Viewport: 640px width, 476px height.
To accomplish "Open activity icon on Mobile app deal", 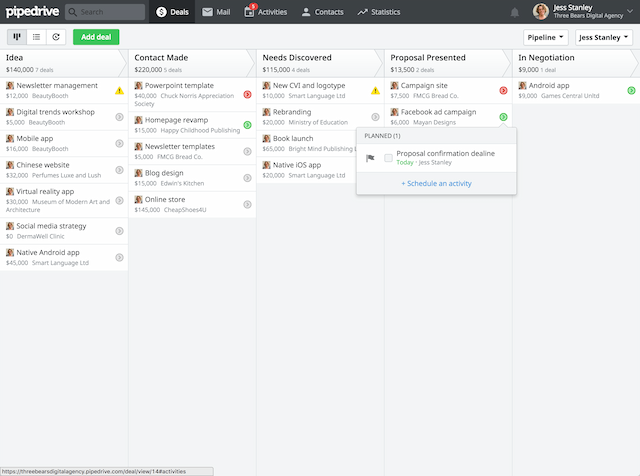I will pos(119,143).
